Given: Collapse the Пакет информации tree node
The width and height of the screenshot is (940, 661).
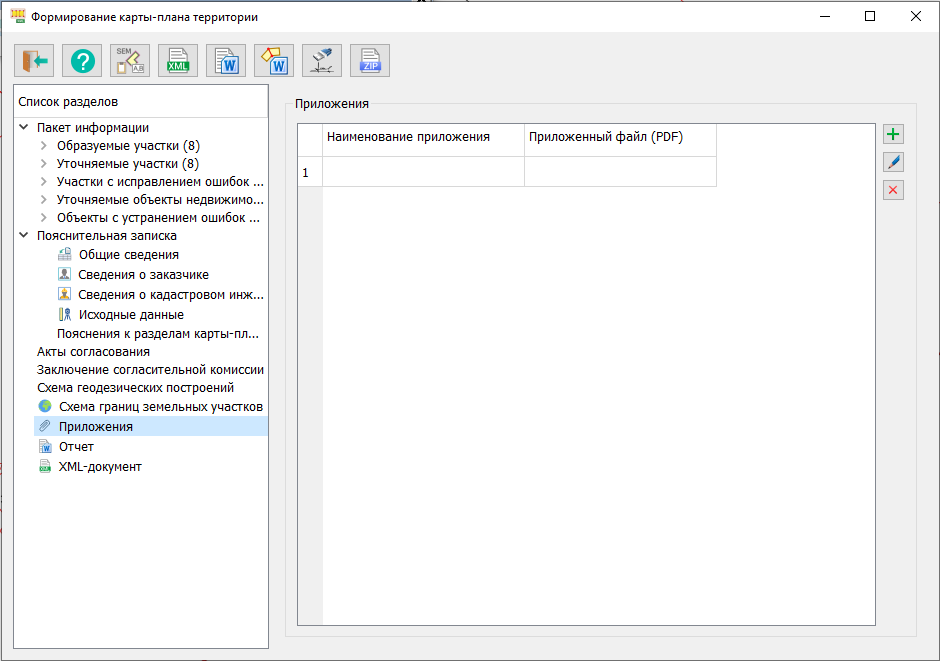Looking at the screenshot, I should pos(24,127).
